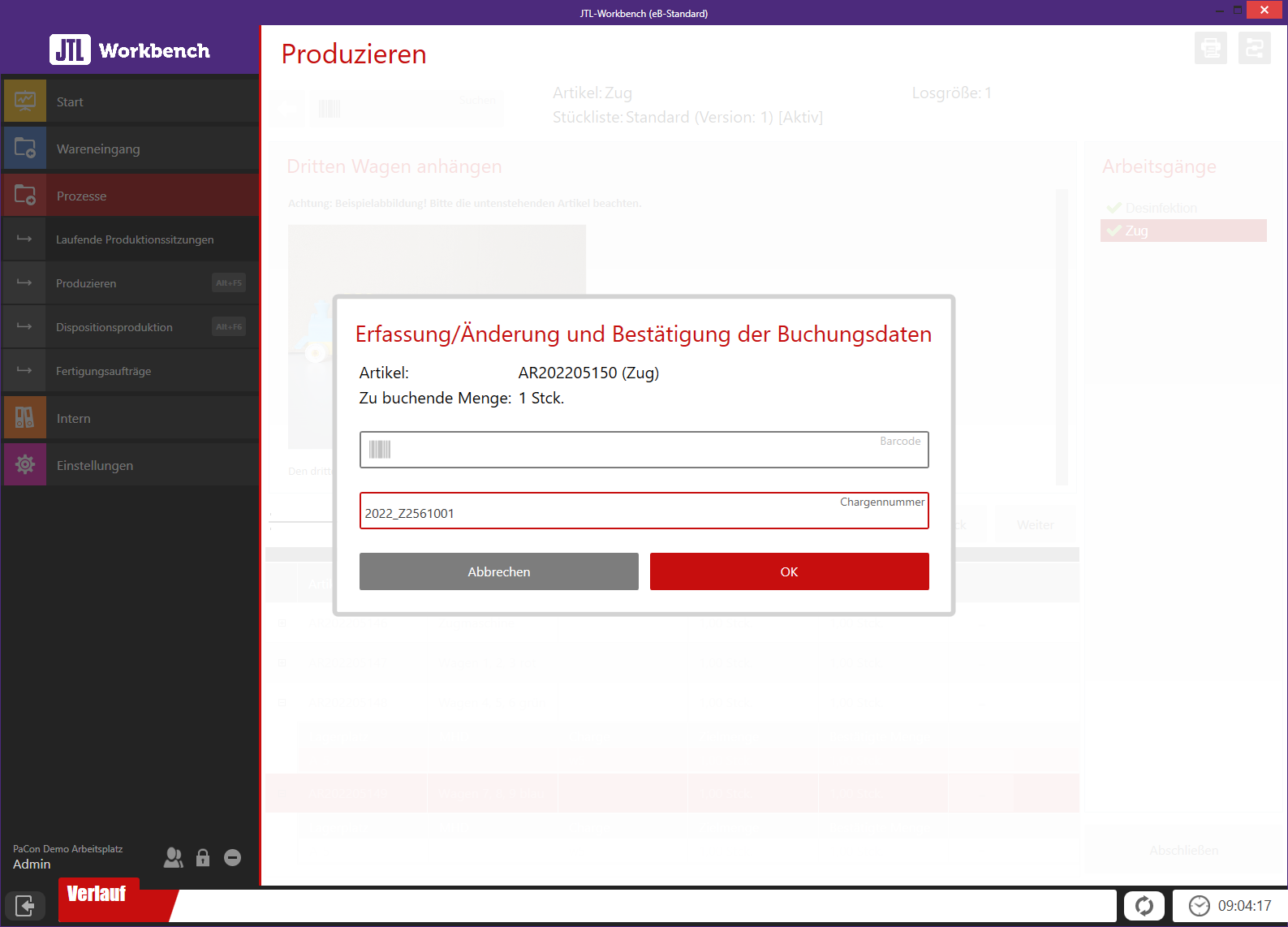Select the Start menu label
Viewport: 1288px width, 927px height.
[x=70, y=102]
